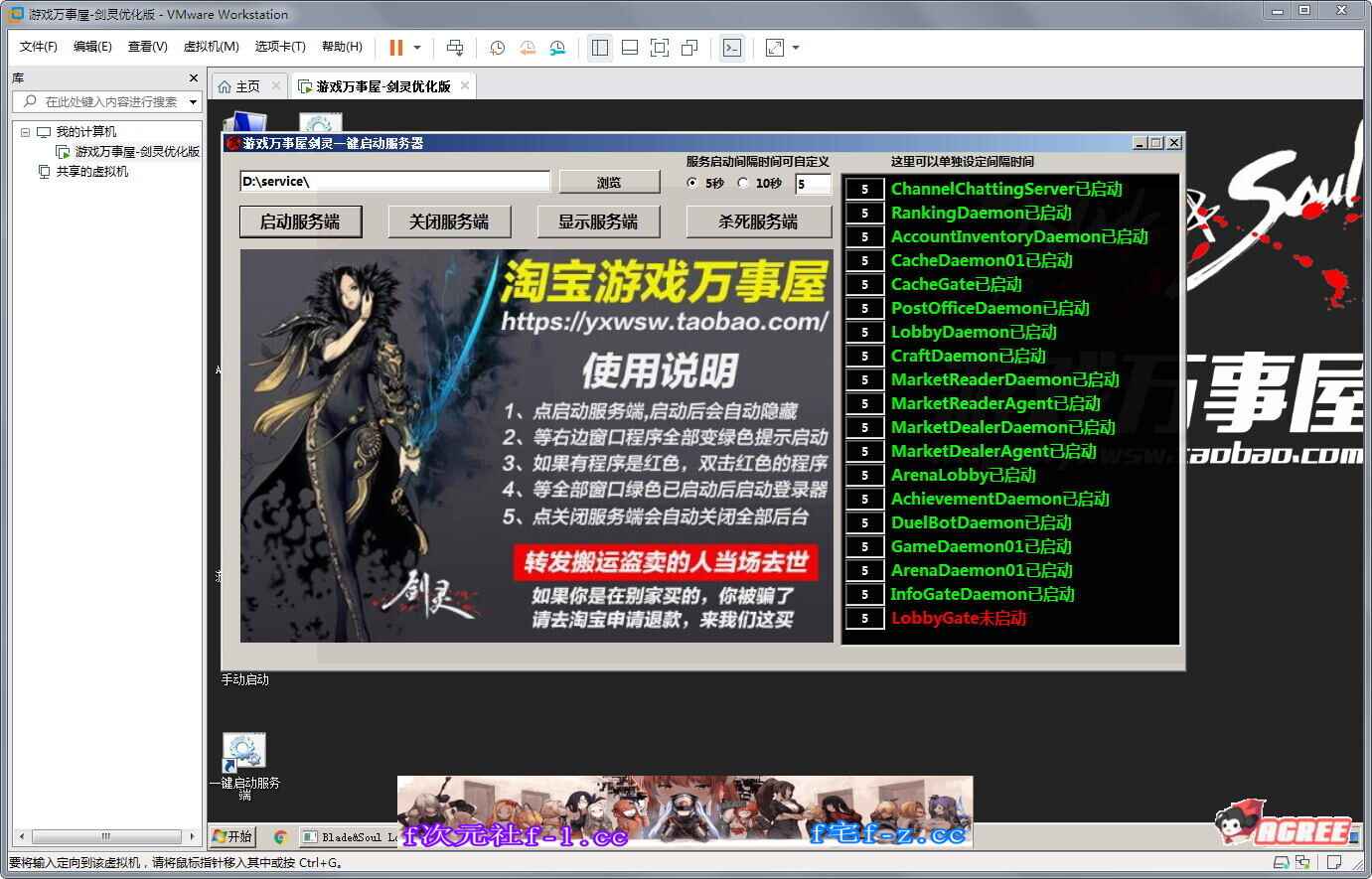Click the interval value field showing 5
The width and height of the screenshot is (1372, 879).
pyautogui.click(x=812, y=183)
